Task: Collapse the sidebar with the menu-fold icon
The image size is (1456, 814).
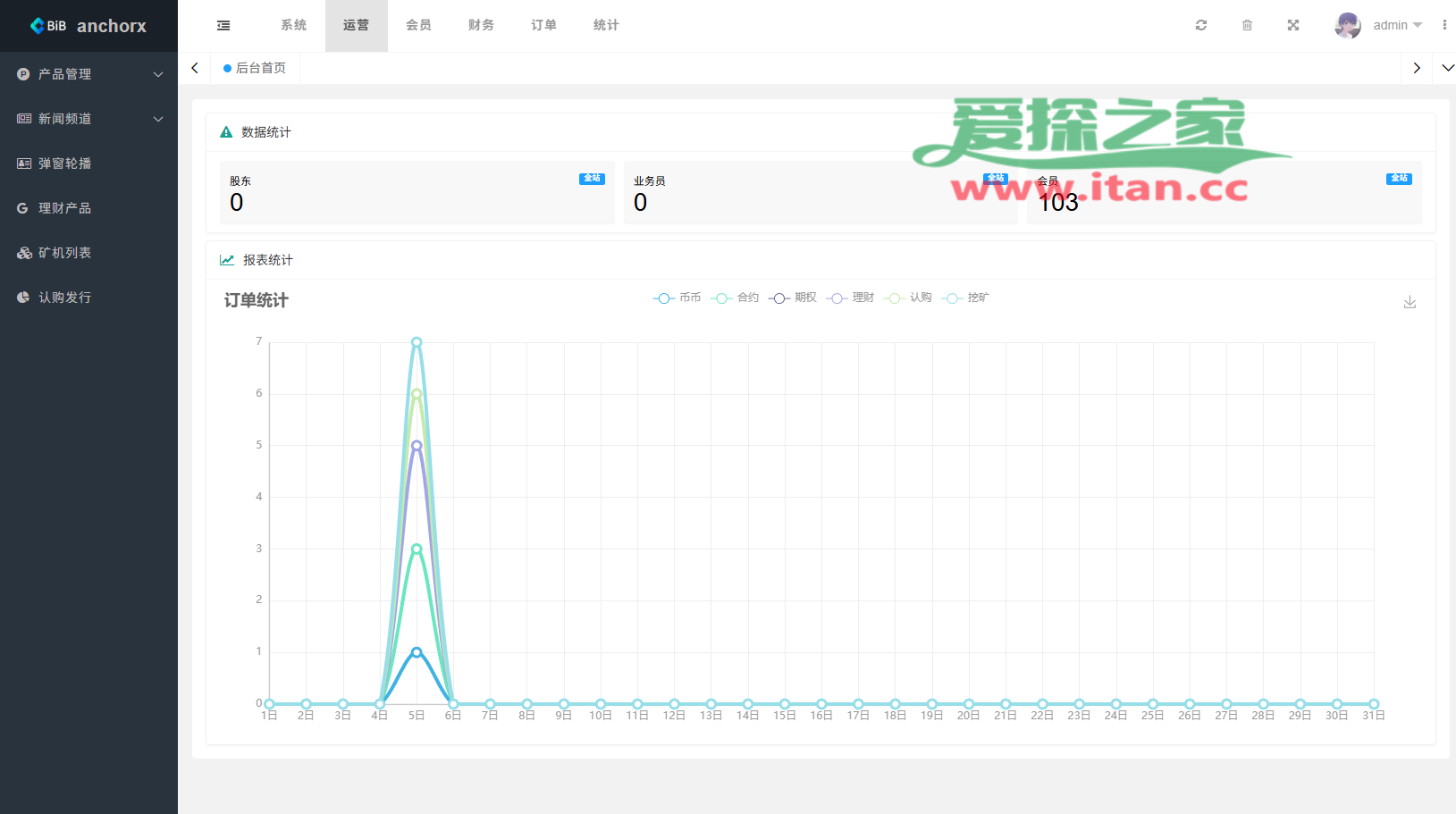Action: coord(223,26)
